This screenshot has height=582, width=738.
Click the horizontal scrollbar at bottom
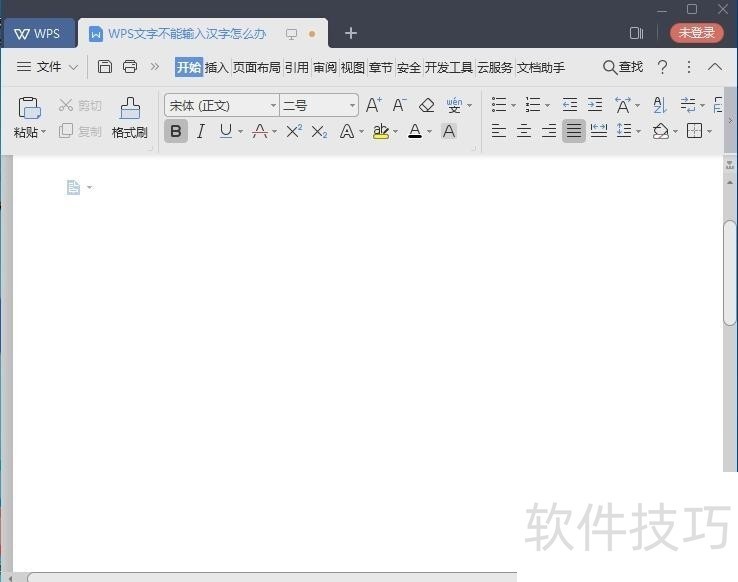[x=272, y=577]
